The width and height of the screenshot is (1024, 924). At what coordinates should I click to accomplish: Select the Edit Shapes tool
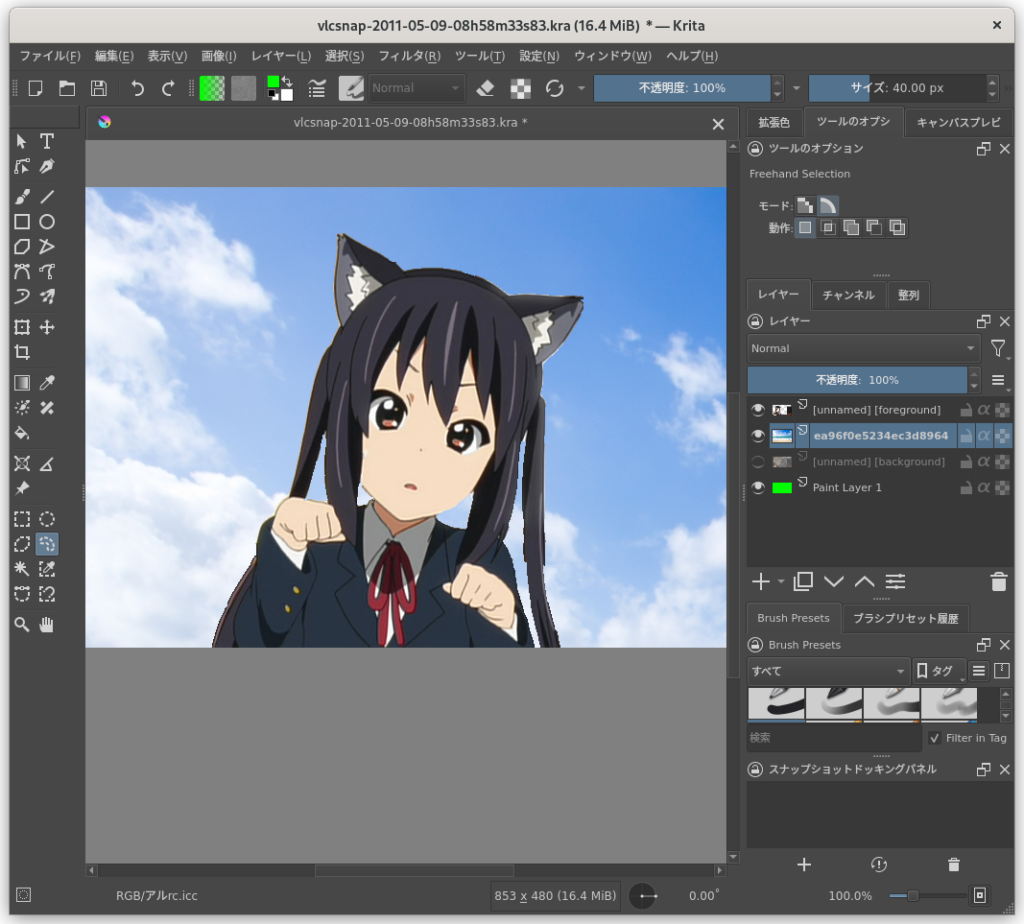tap(22, 167)
